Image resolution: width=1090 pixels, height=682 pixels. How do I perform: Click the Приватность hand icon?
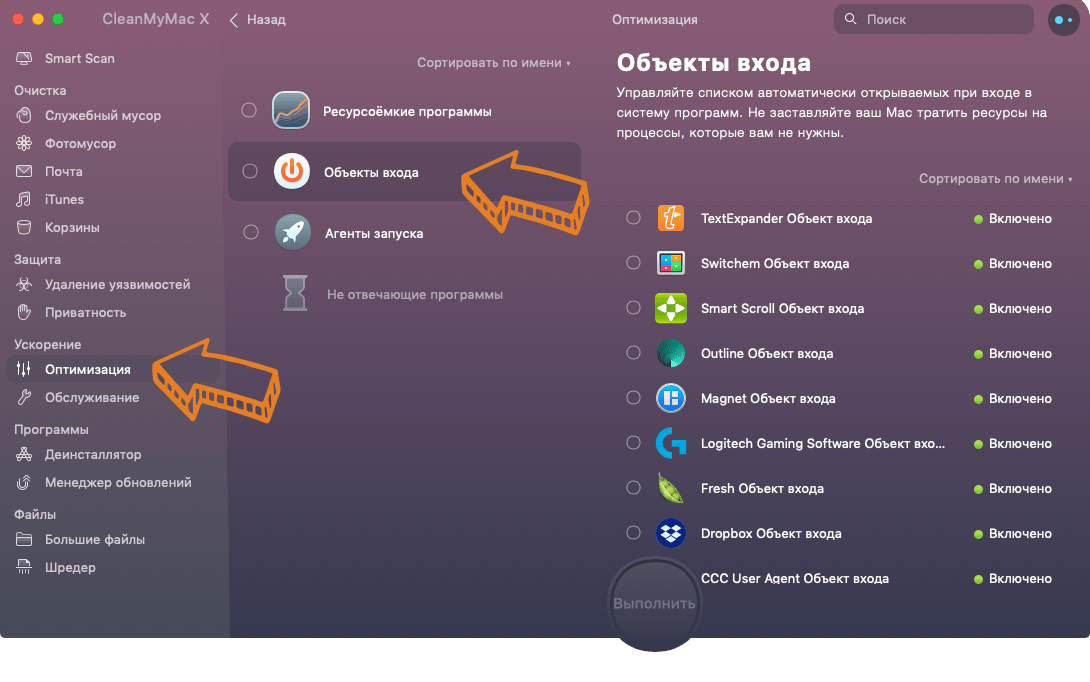[x=24, y=312]
